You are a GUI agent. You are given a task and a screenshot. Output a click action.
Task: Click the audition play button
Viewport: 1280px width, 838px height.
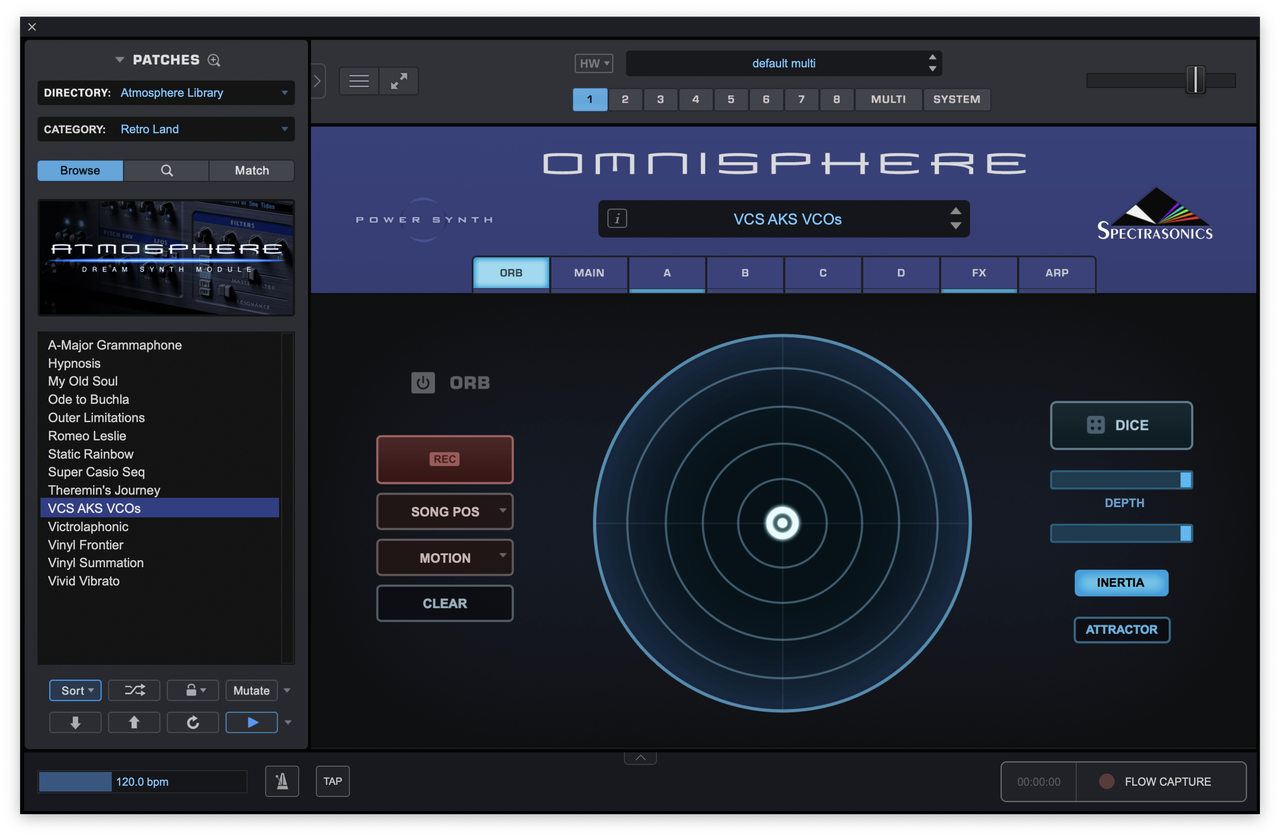(251, 722)
